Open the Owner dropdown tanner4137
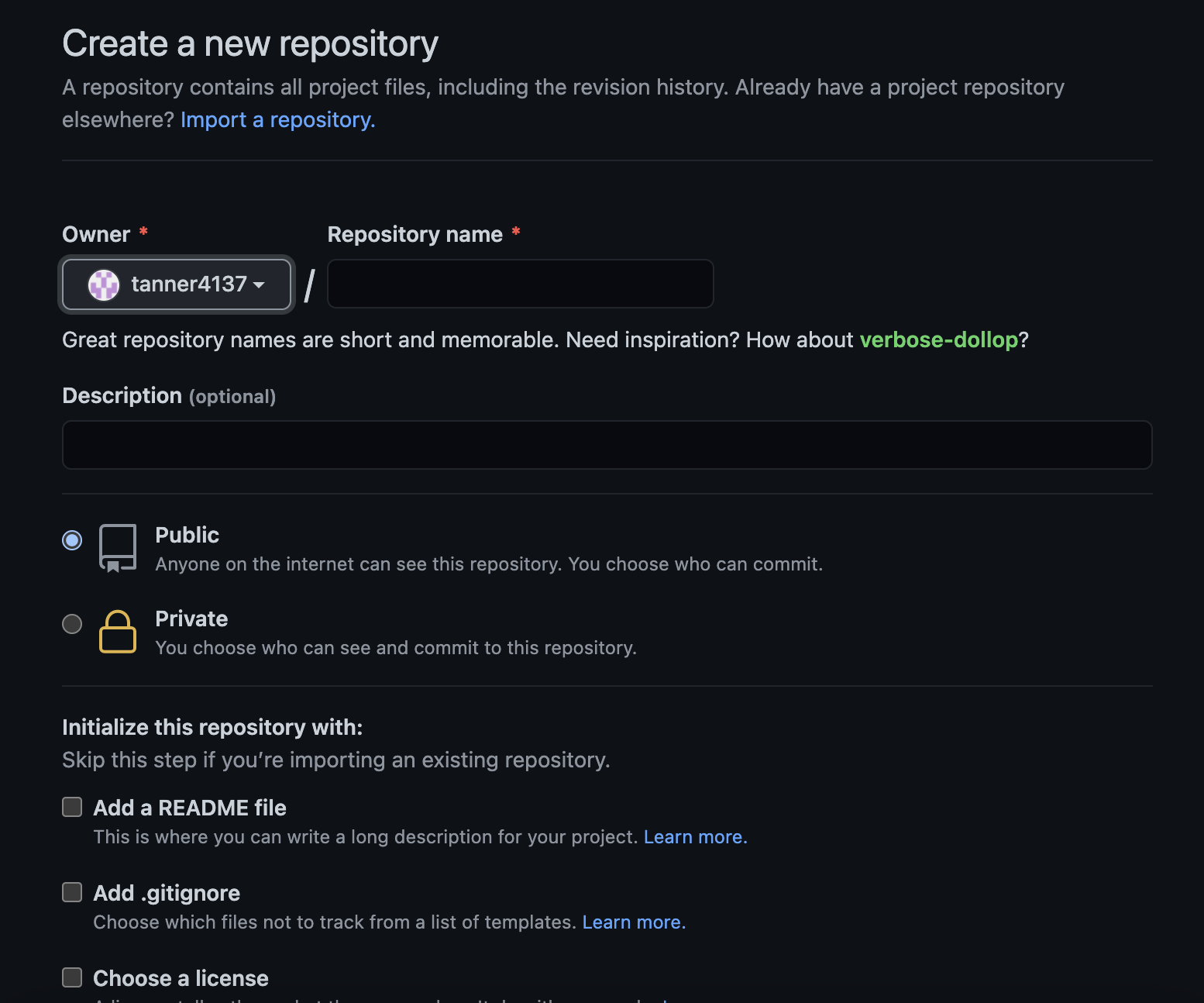Viewport: 1204px width, 1003px height. pos(177,284)
